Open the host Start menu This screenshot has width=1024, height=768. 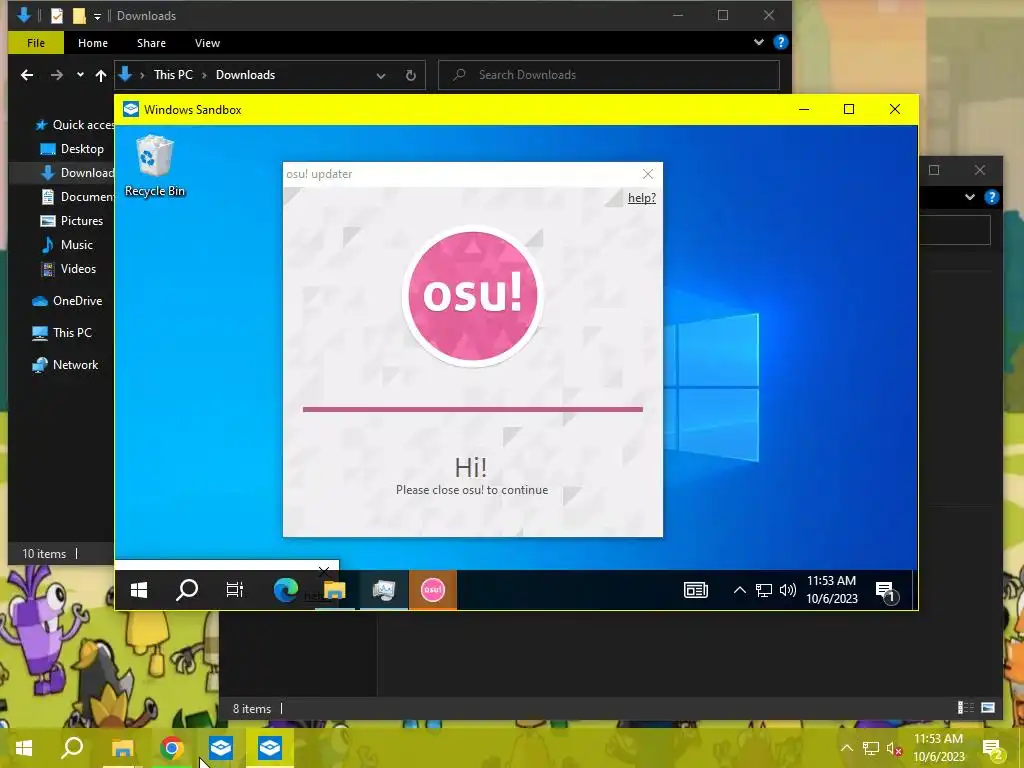24,748
